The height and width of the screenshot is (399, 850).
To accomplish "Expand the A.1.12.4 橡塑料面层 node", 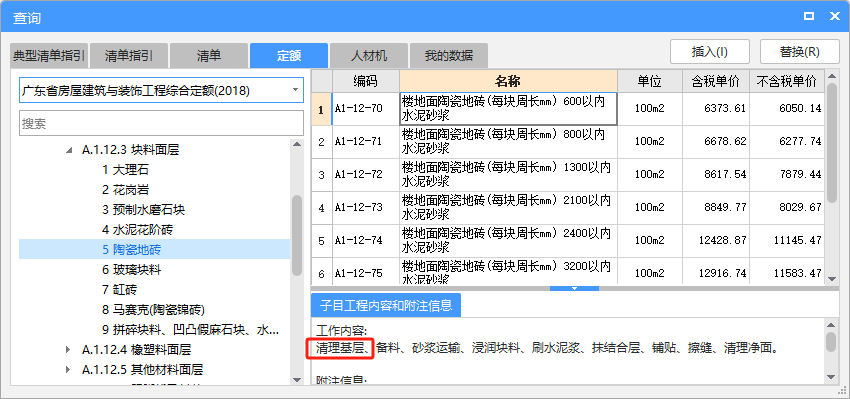I will point(68,350).
